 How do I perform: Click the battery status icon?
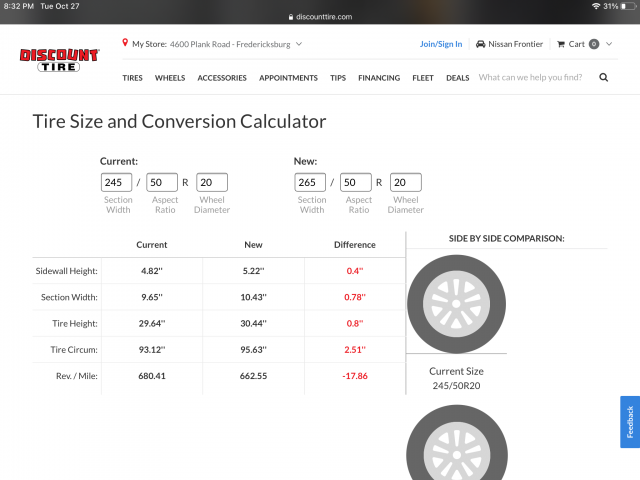[x=628, y=6]
